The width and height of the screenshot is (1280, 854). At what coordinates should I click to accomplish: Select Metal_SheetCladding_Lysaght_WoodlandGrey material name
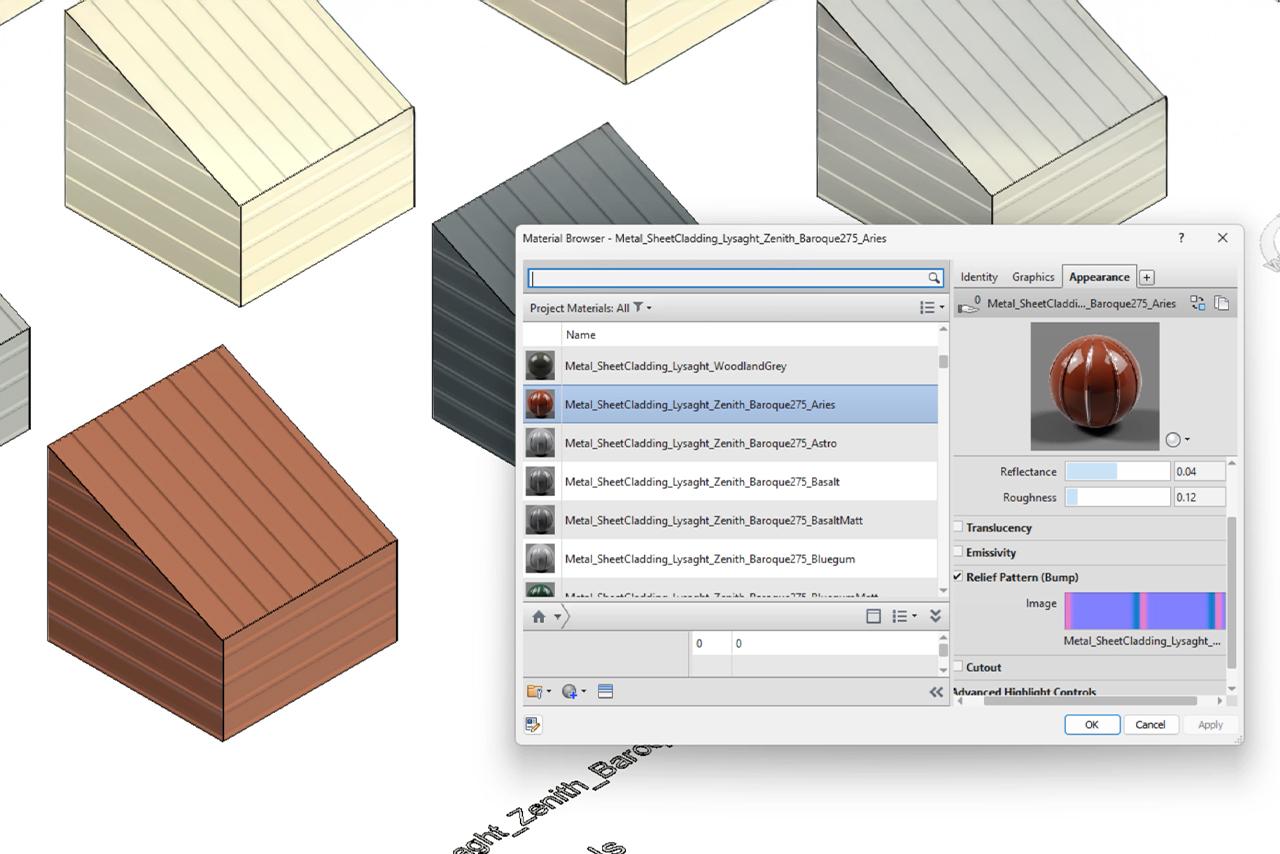click(x=675, y=366)
